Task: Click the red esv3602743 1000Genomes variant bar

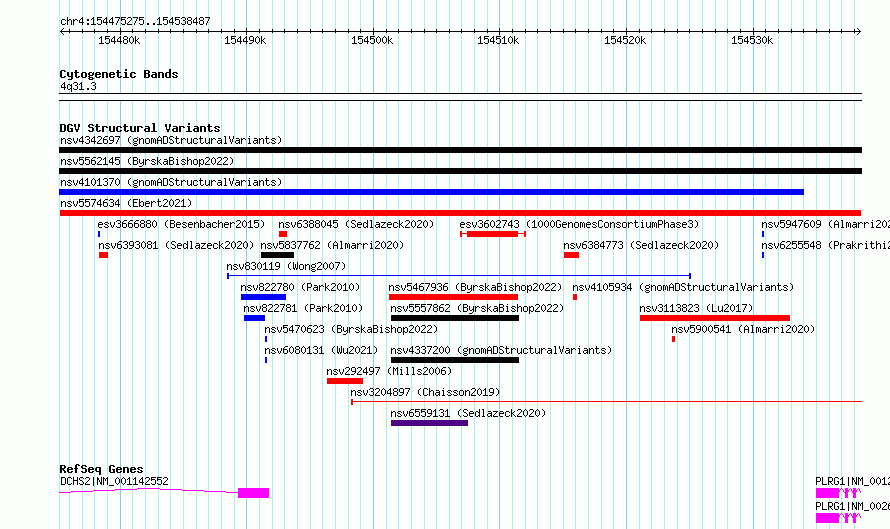Action: click(x=492, y=234)
